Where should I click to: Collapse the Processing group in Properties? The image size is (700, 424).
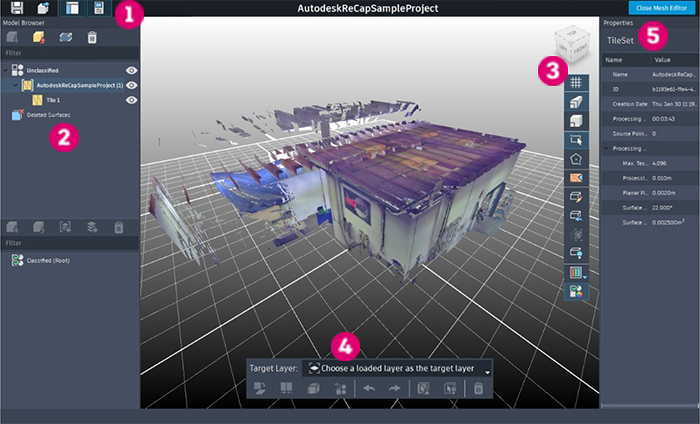pos(606,148)
